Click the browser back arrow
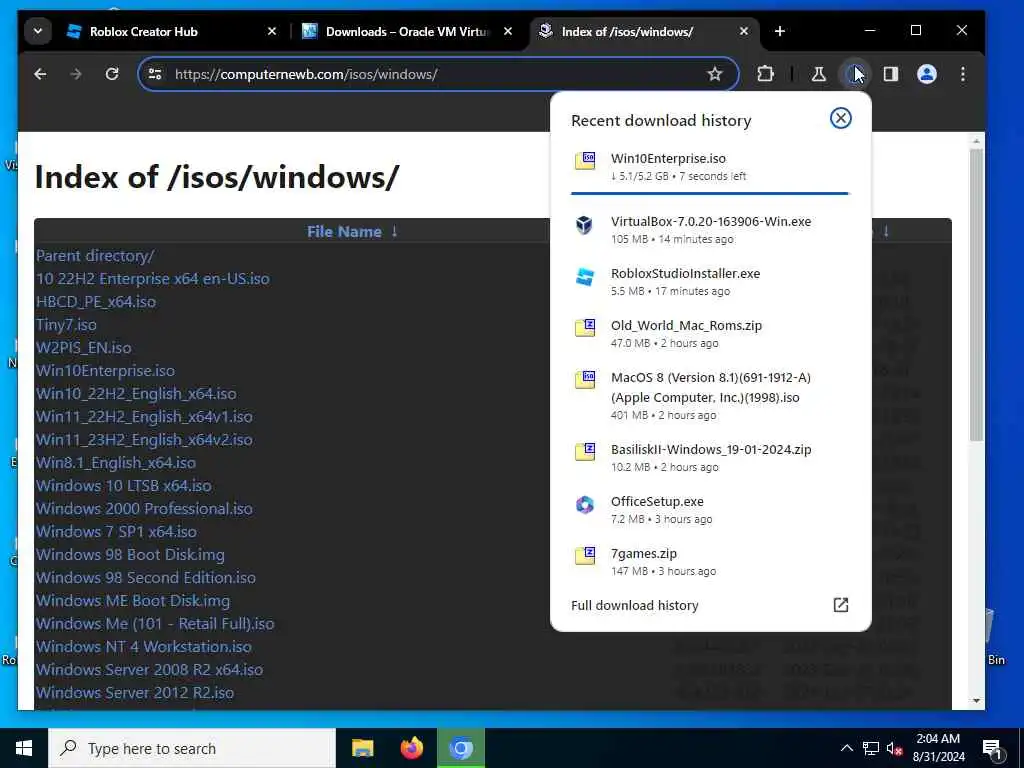The image size is (1024, 768). pyautogui.click(x=40, y=74)
